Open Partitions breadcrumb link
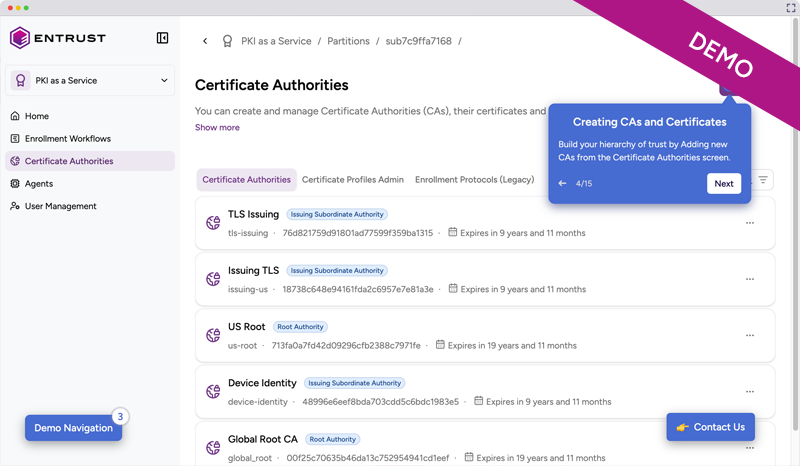This screenshot has width=800, height=466. (348, 41)
